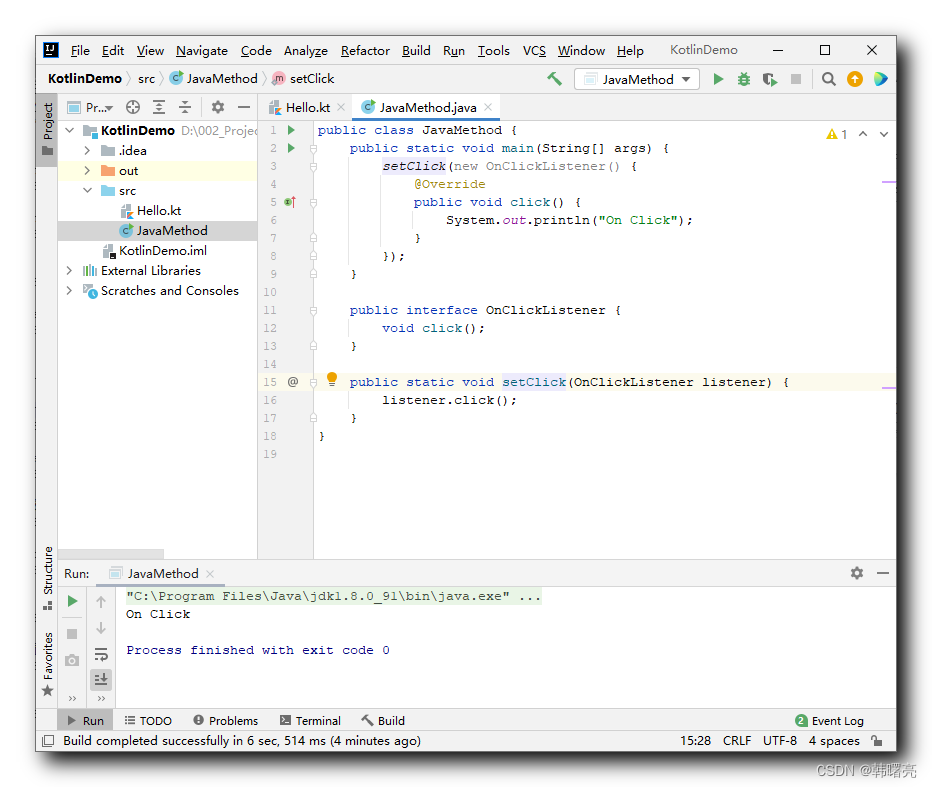Click the implements gutter marker on line 5
932x787 pixels.
click(x=290, y=202)
